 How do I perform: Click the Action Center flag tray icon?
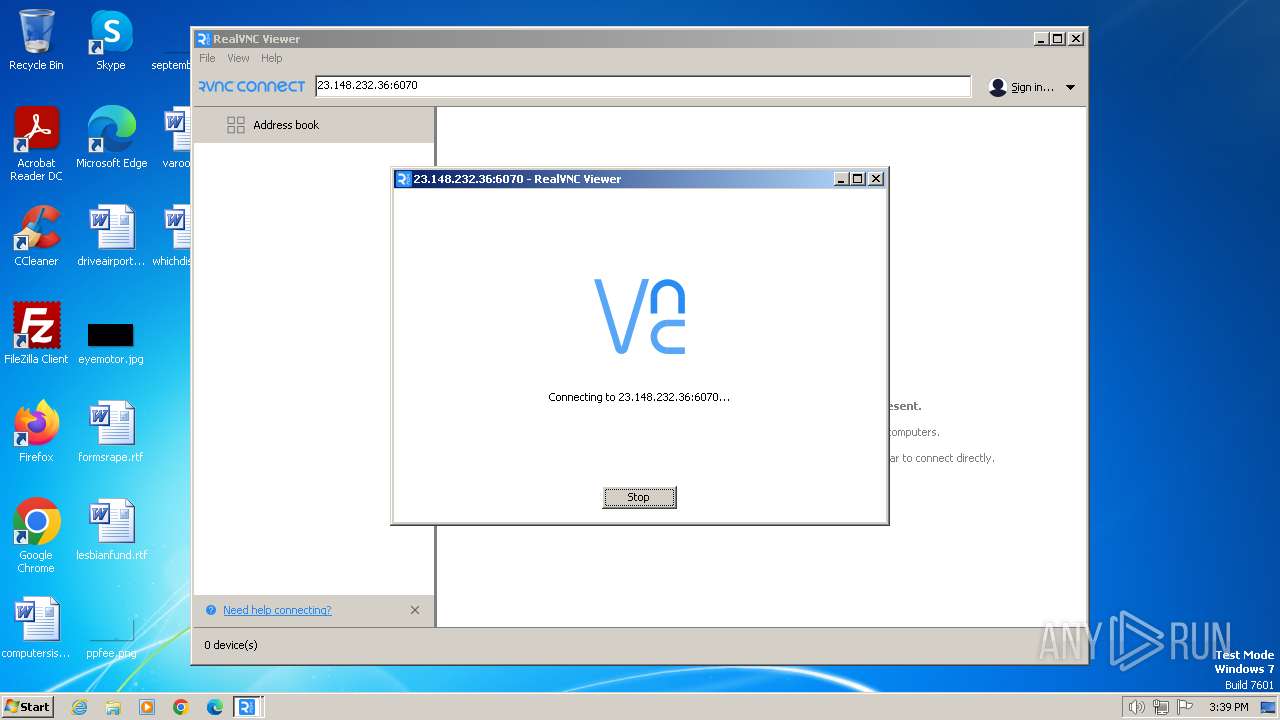(1186, 707)
